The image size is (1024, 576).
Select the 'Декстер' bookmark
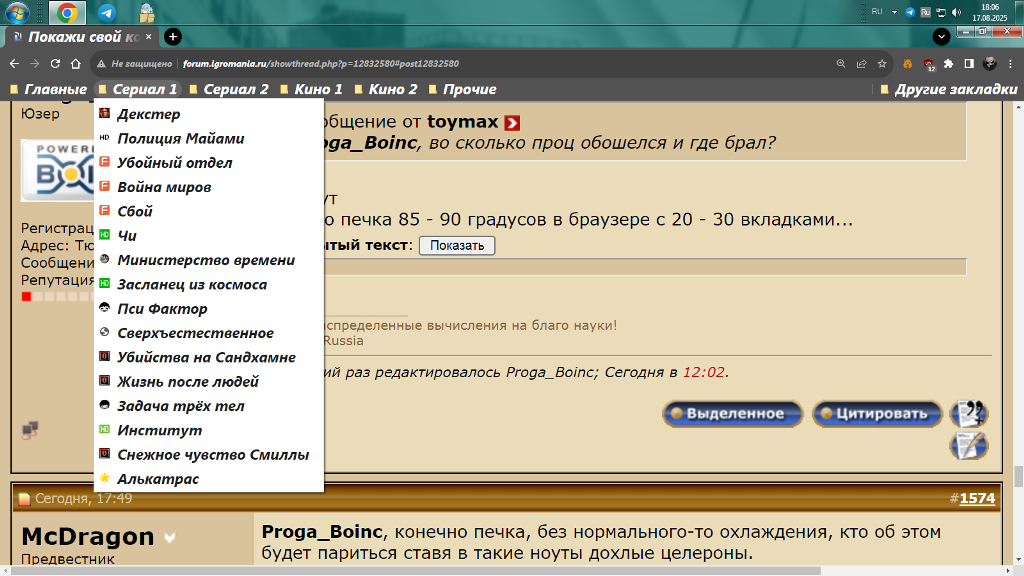click(x=209, y=114)
